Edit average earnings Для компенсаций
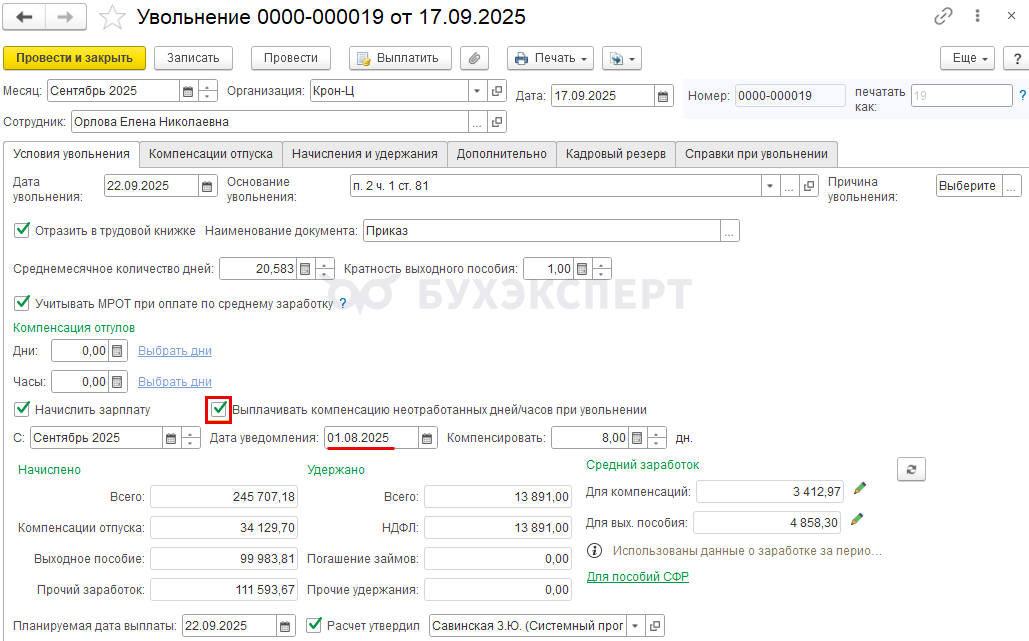Image resolution: width=1029 pixels, height=641 pixels. (x=860, y=488)
